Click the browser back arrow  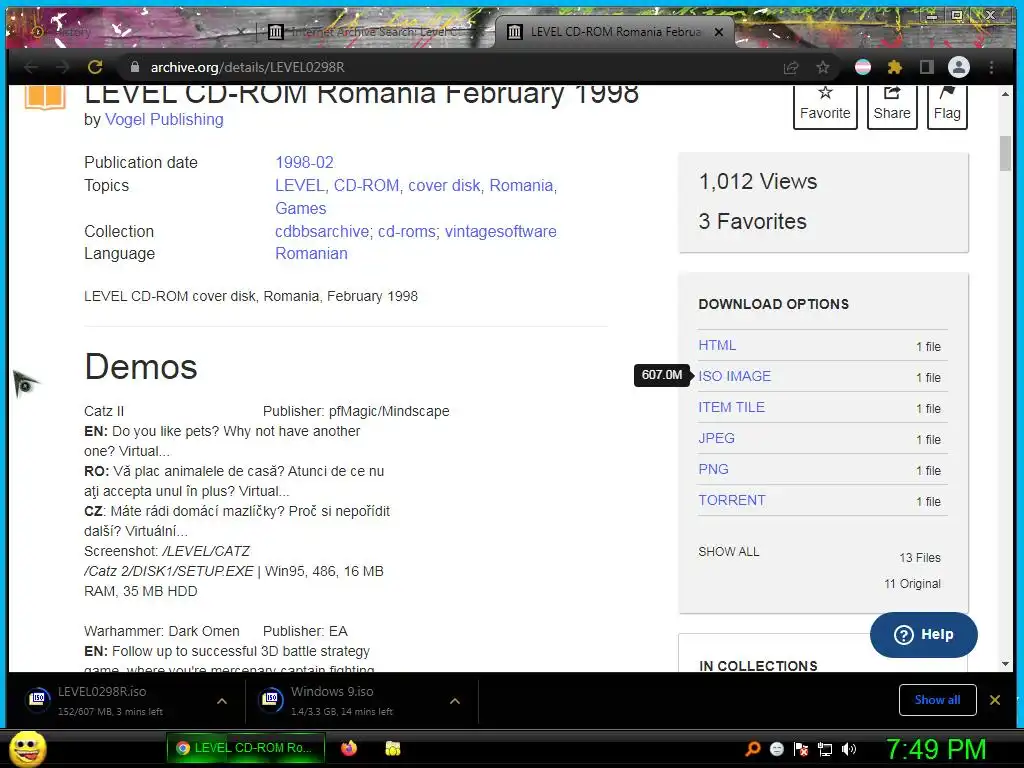(x=31, y=67)
